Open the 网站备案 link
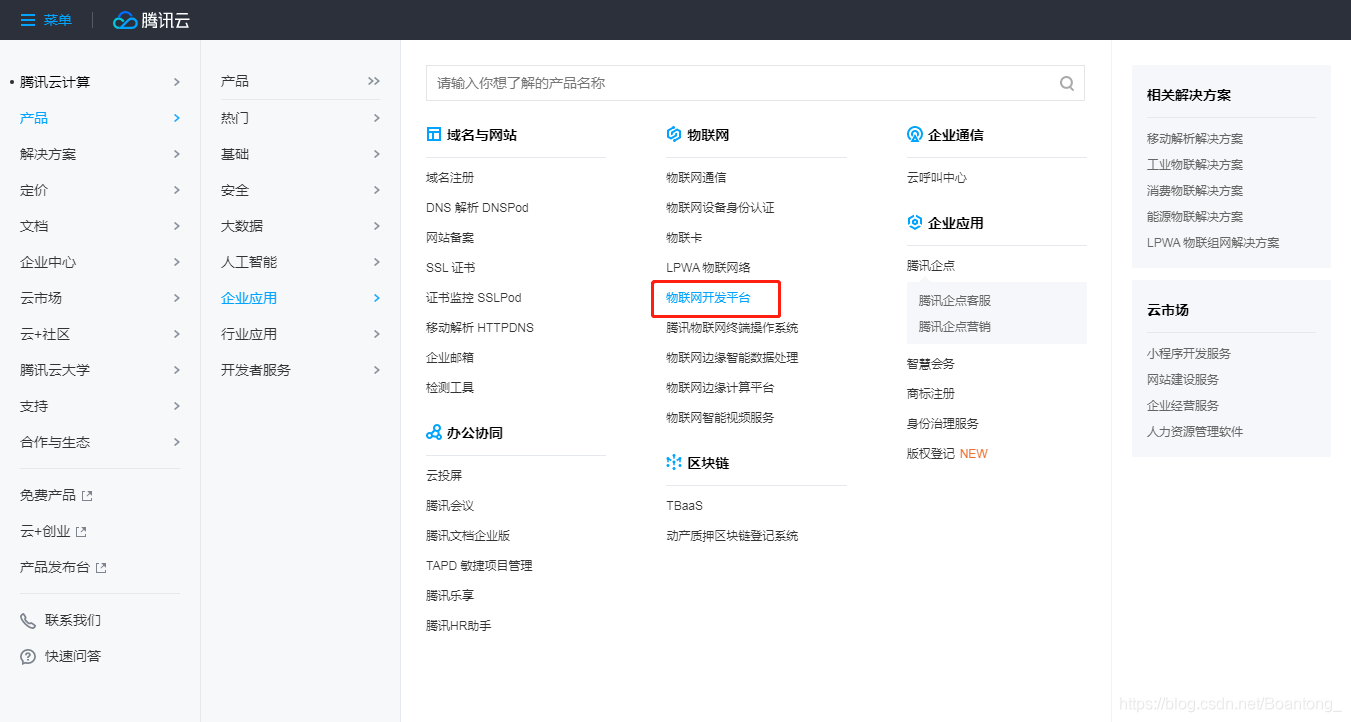This screenshot has width=1351, height=722. [x=450, y=238]
